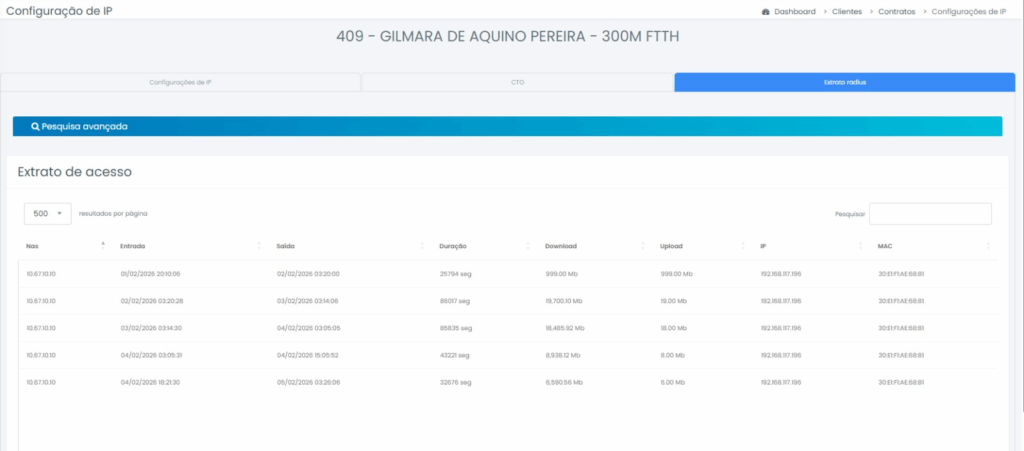1024x451 pixels.
Task: Switch to the Configurações de IP tab
Action: [180, 82]
